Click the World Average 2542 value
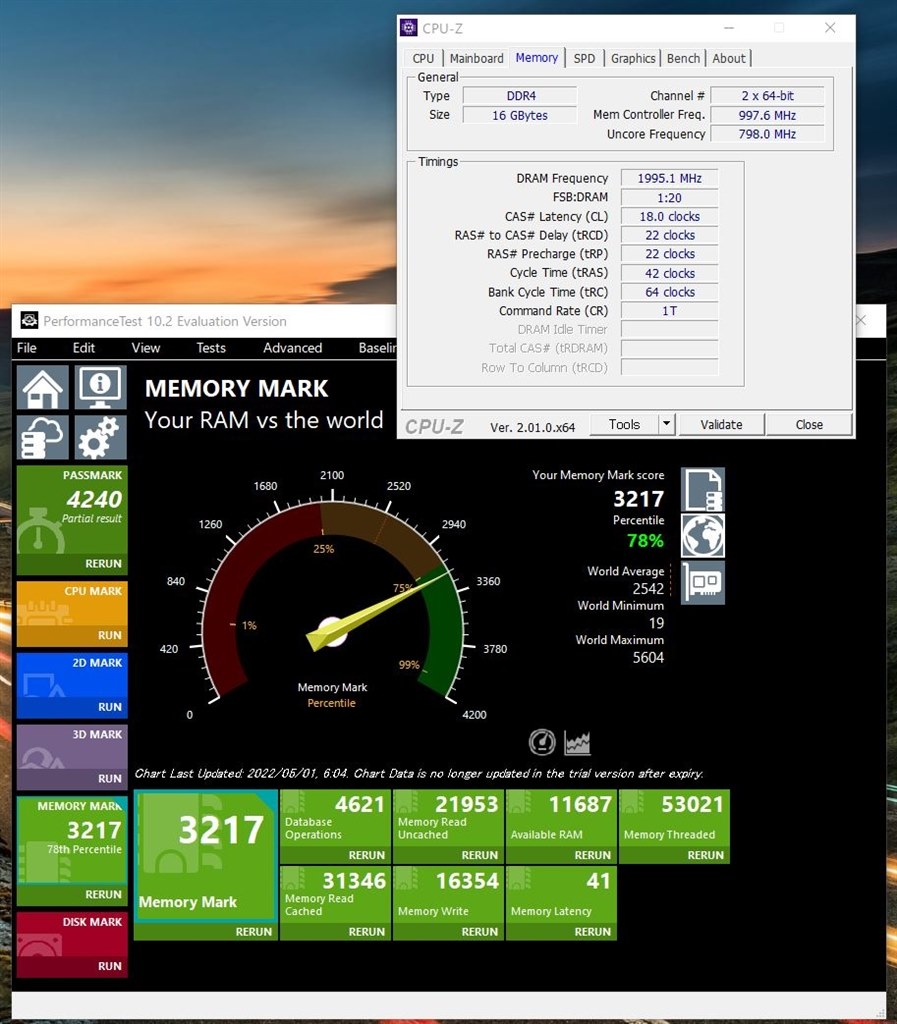This screenshot has height=1024, width=897. coord(648,588)
